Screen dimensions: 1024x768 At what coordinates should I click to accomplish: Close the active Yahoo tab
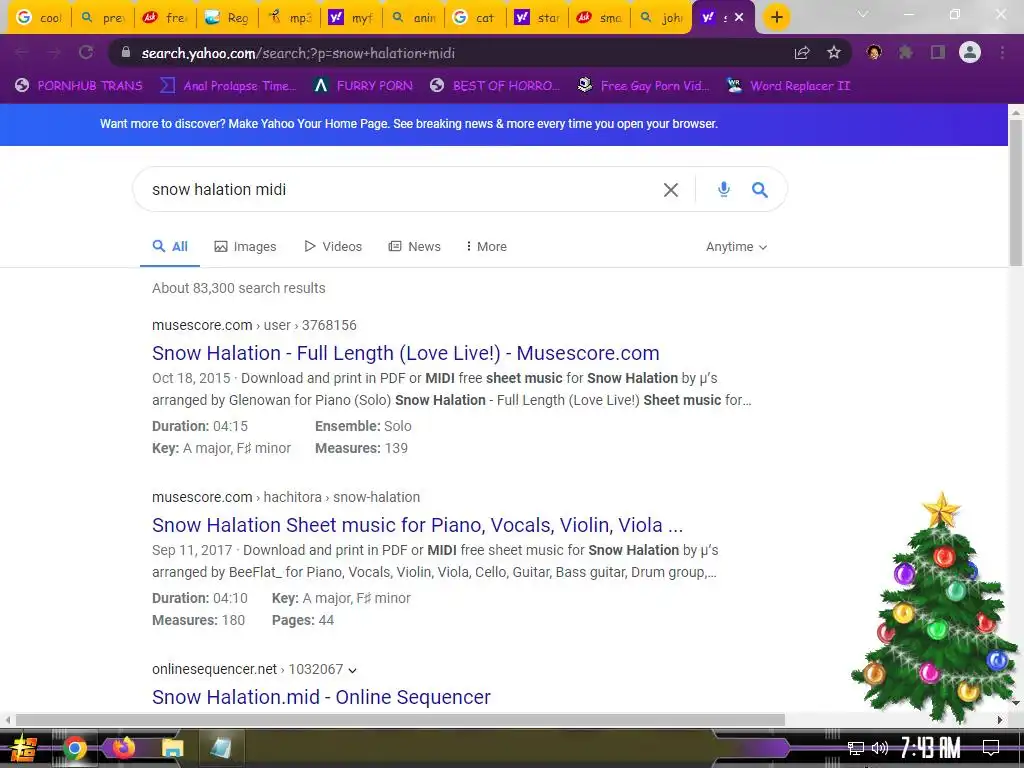pyautogui.click(x=739, y=18)
